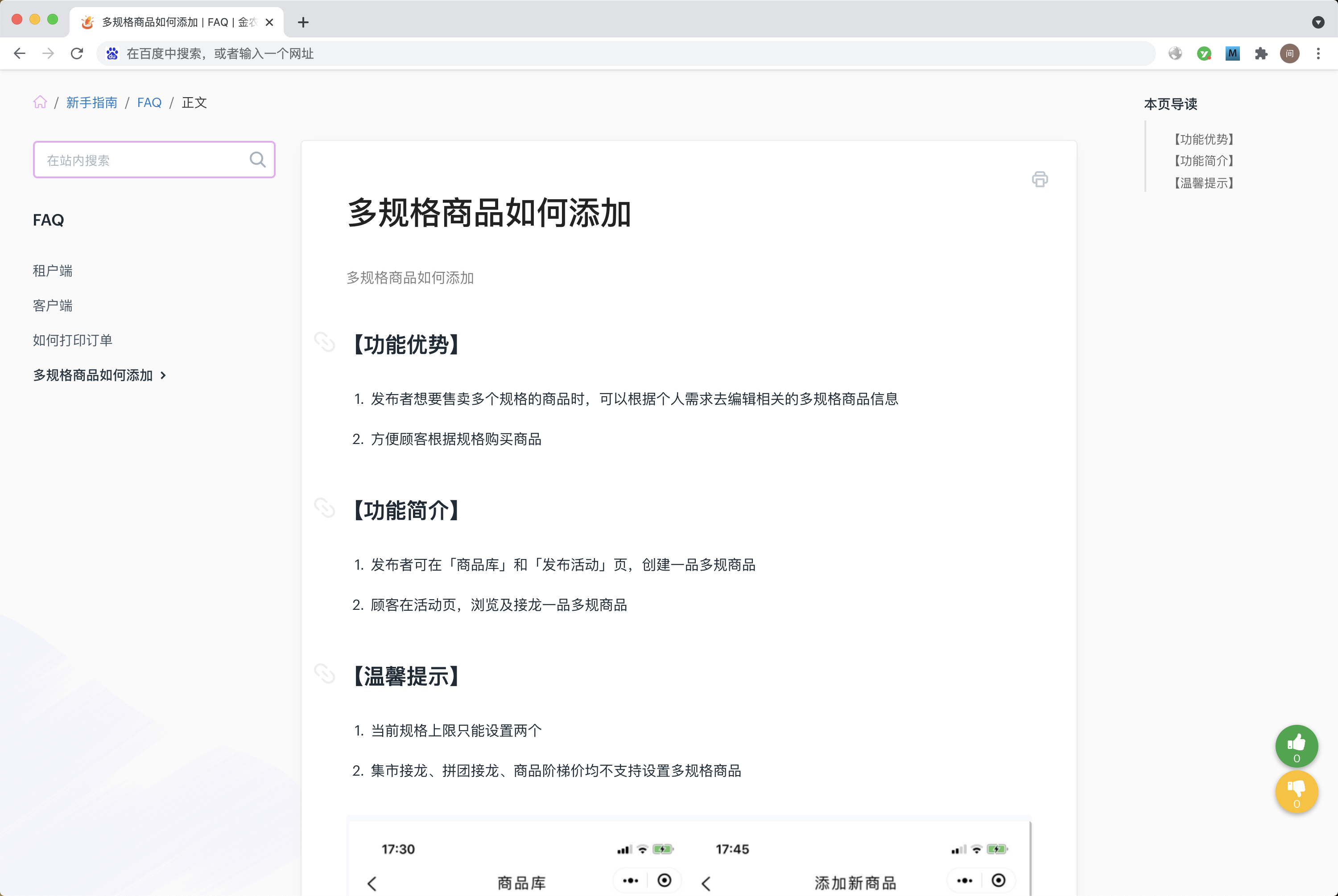This screenshot has height=896, width=1338.
Task: Give the article a thumbs up
Action: pos(1296,746)
